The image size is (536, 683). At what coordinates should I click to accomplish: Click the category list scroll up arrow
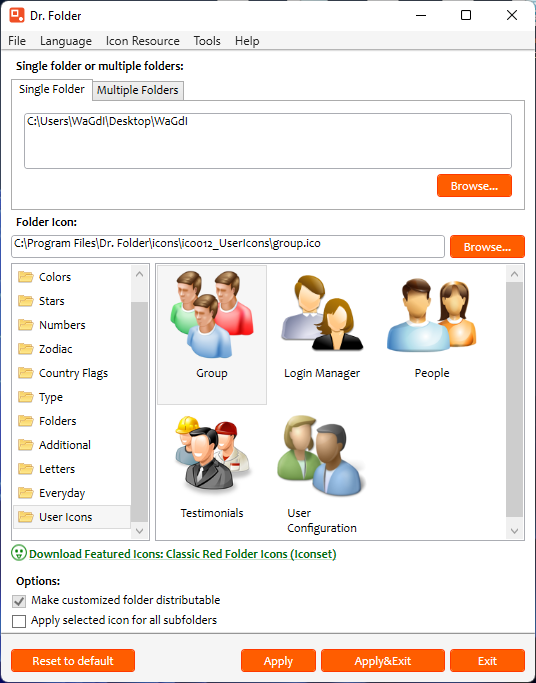(139, 274)
